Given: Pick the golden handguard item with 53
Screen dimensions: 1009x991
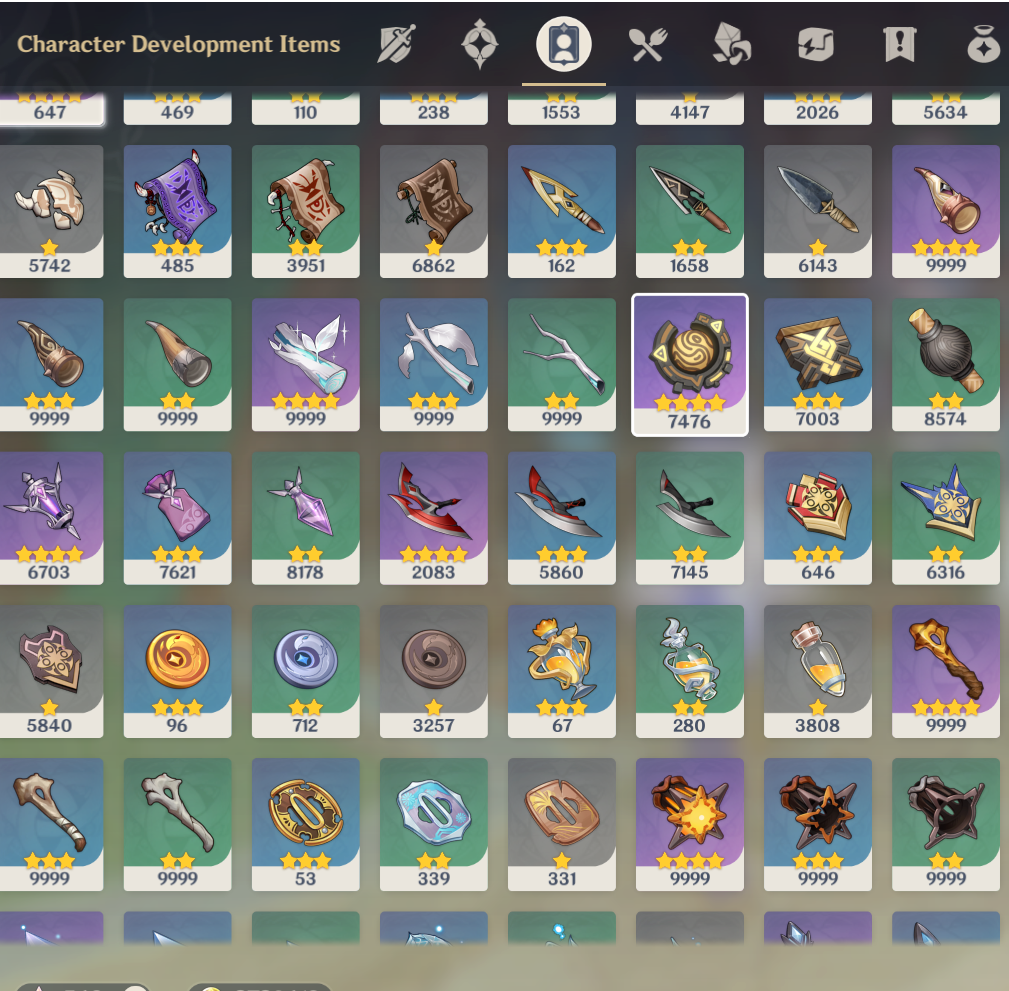Looking at the screenshot, I should (306, 824).
